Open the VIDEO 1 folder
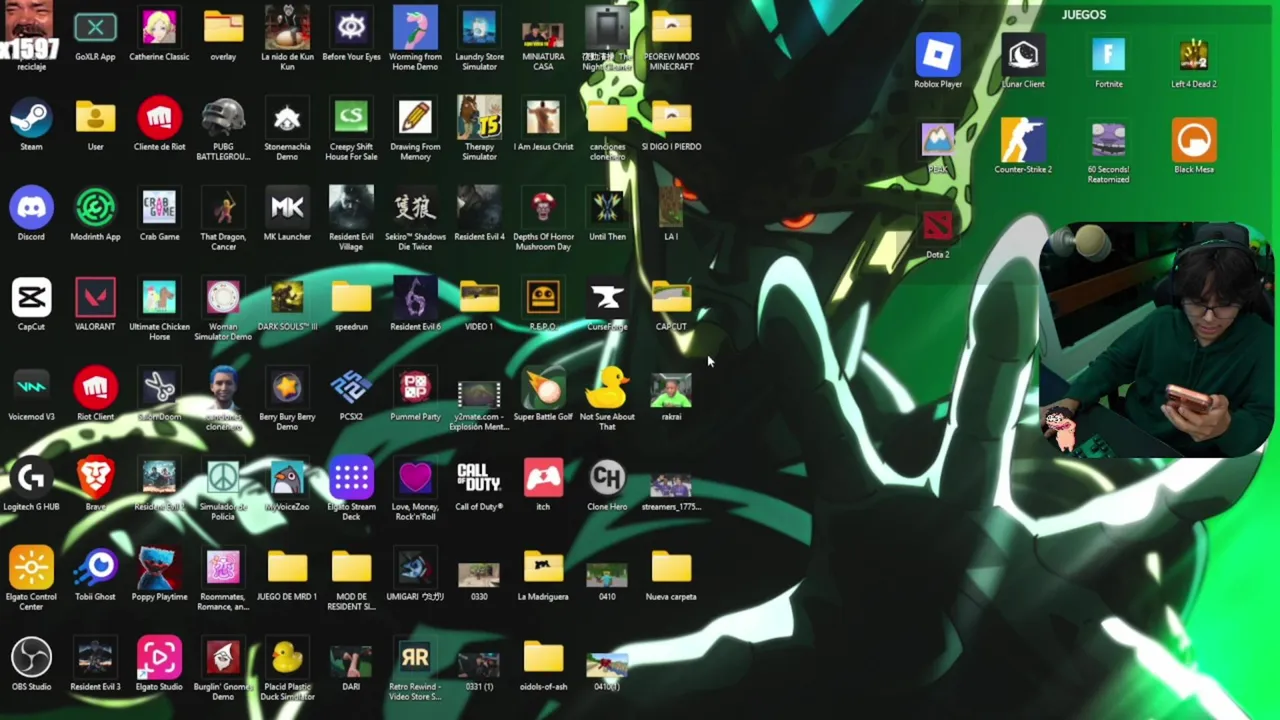The image size is (1280, 720). click(479, 298)
